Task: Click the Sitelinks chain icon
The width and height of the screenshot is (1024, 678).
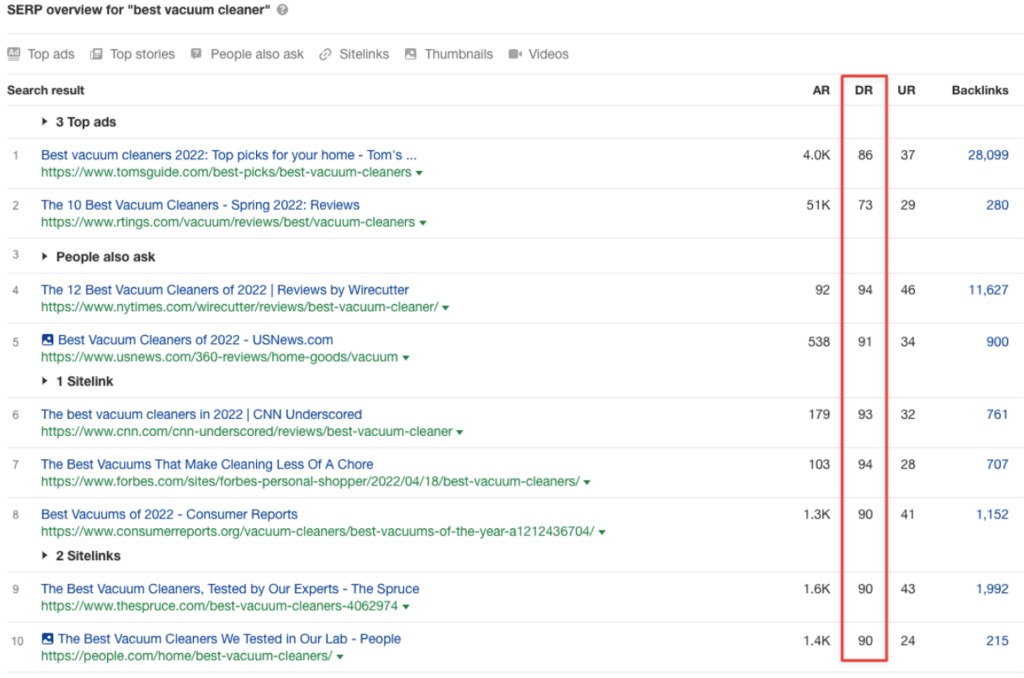Action: (325, 54)
